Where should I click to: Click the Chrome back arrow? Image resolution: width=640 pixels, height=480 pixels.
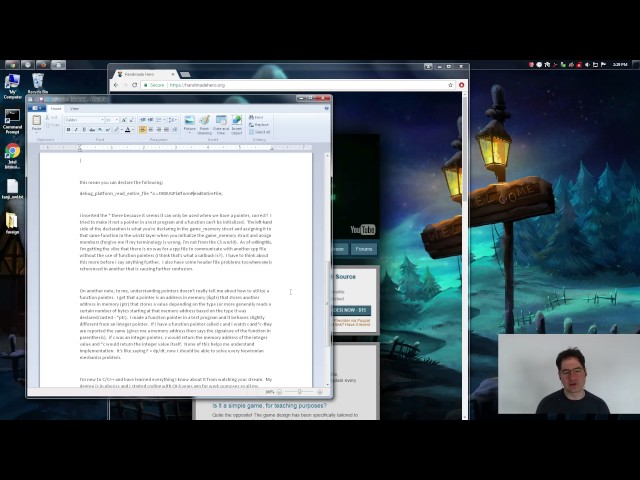[116, 85]
